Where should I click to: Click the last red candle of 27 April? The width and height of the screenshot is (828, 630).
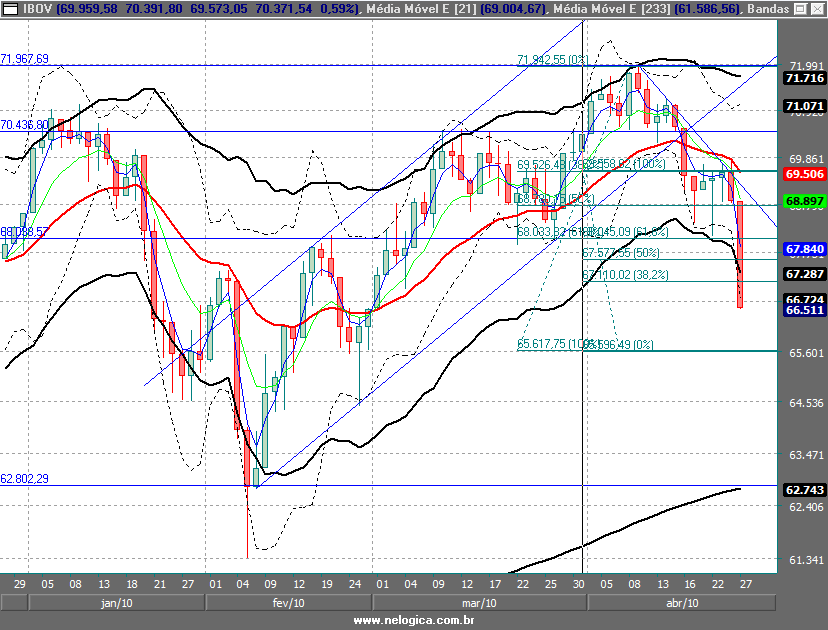pyautogui.click(x=740, y=255)
